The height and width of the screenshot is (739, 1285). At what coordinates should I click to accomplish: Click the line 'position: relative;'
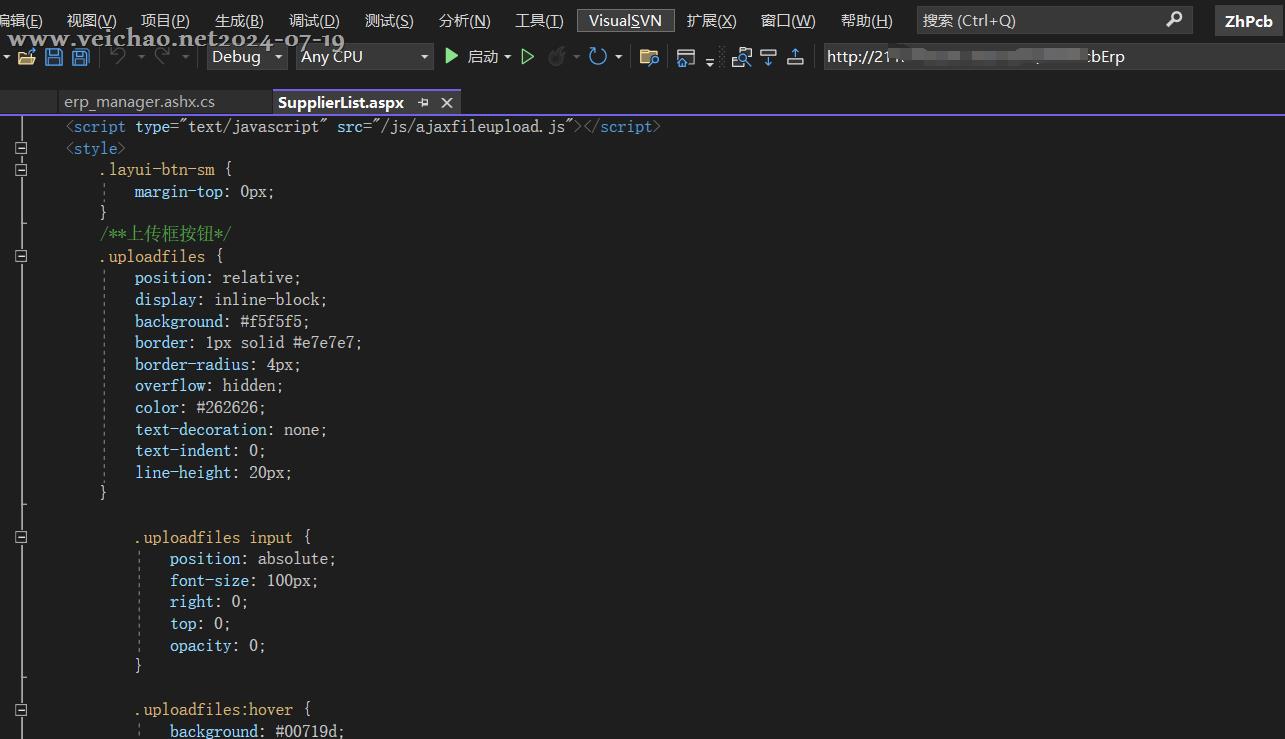(x=218, y=278)
